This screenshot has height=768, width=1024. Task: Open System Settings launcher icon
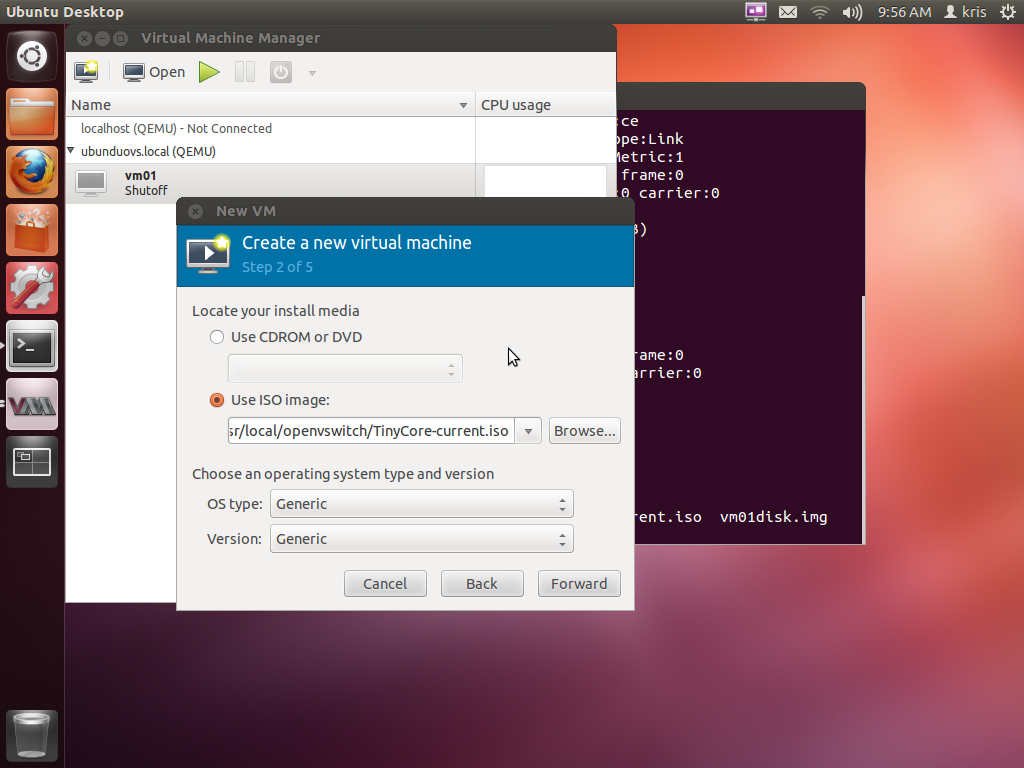pos(32,288)
